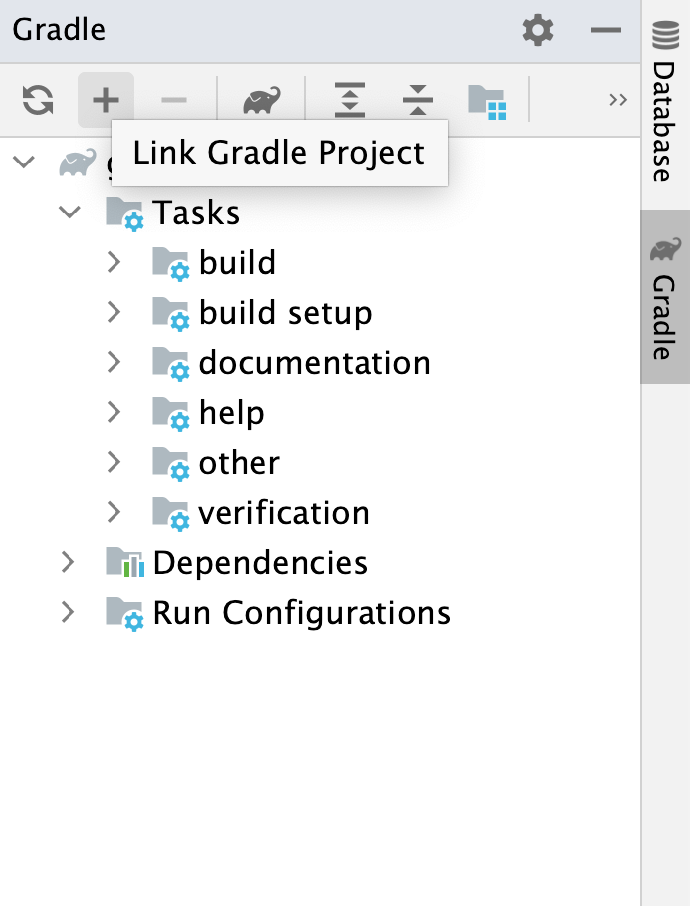The image size is (690, 906).
Task: Click the Unlink Gradle Project minus icon
Action: [172, 99]
